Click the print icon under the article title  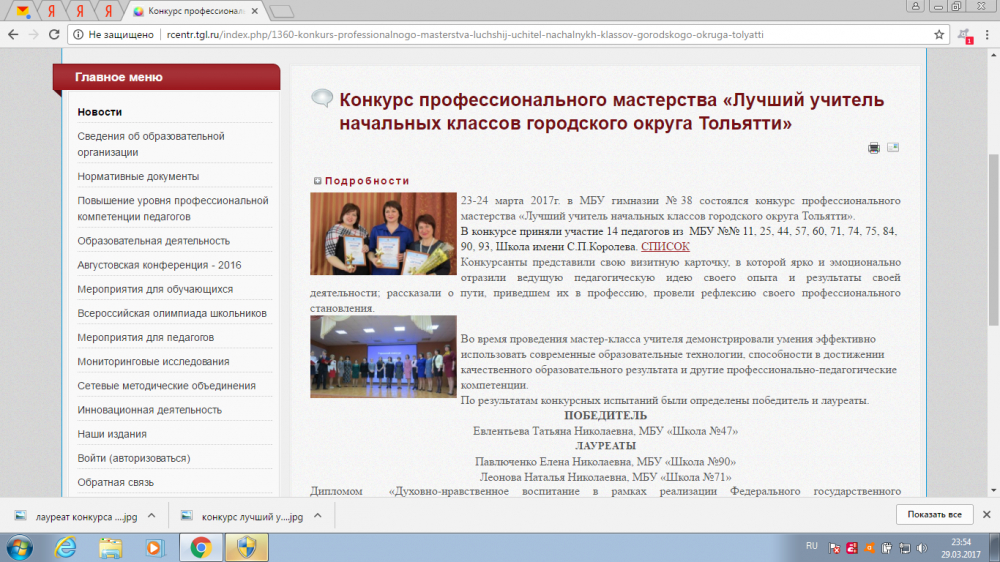874,148
